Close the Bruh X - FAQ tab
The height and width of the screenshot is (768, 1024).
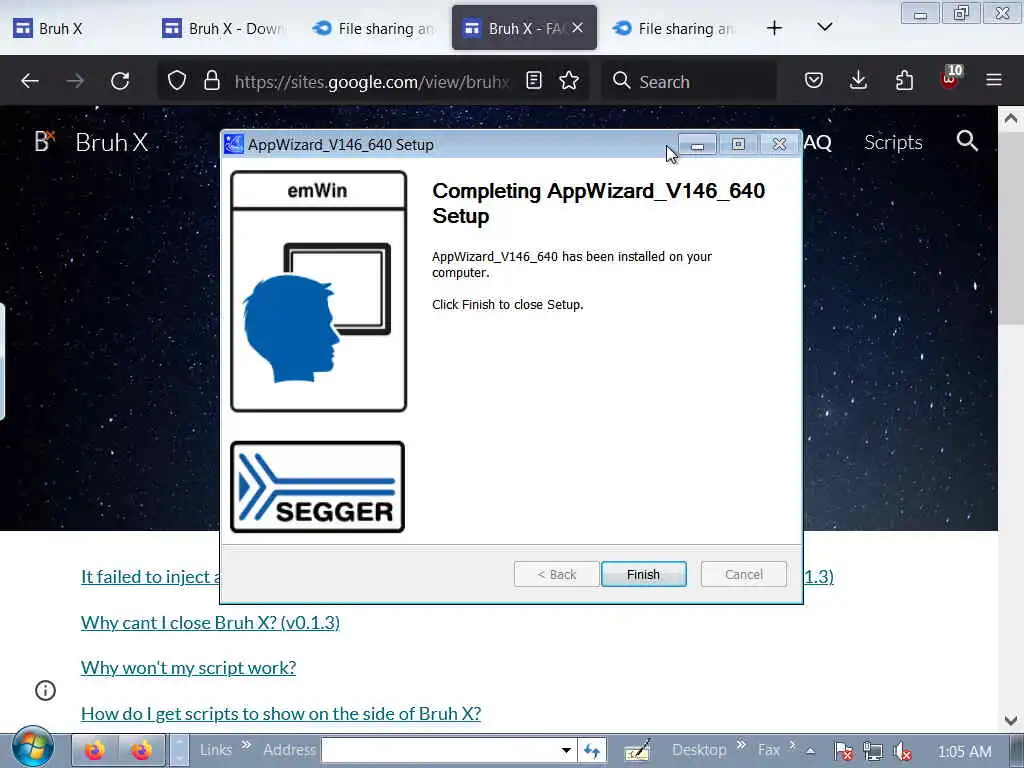pos(577,28)
